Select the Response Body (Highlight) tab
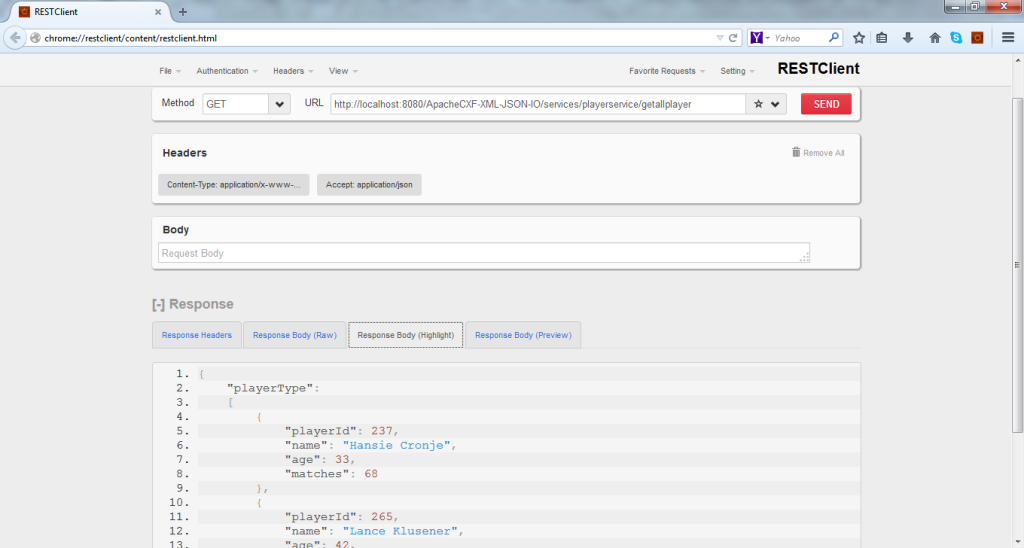 coord(406,335)
